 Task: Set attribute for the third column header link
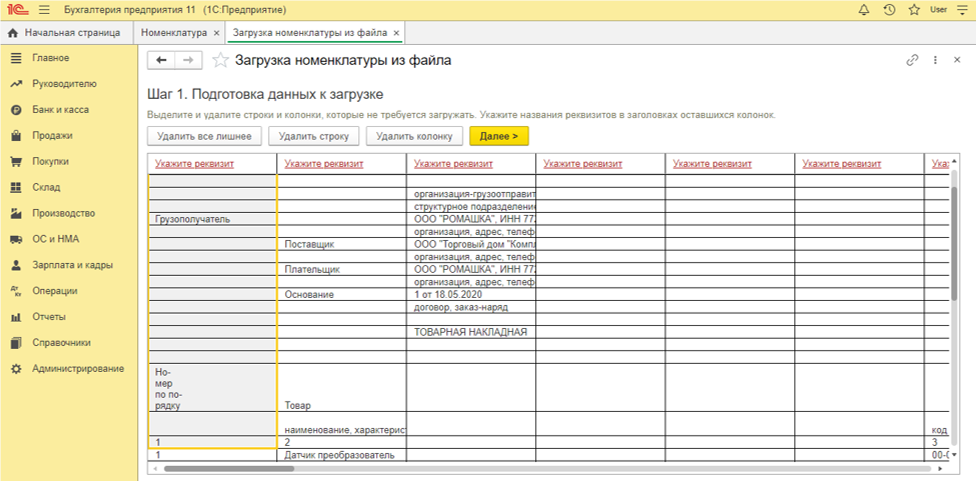click(453, 164)
